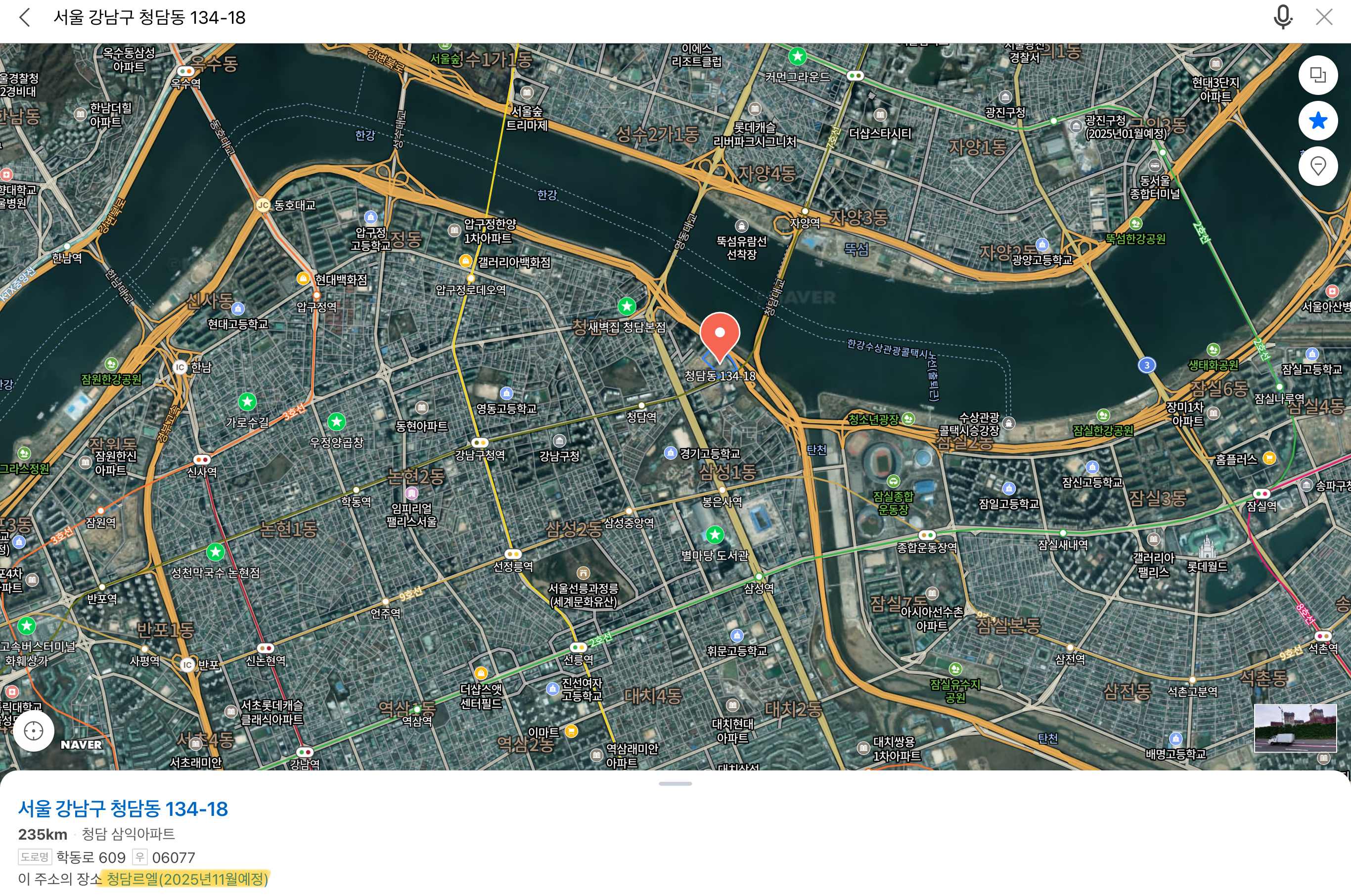This screenshot has height=896, width=1351.
Task: Click 선정릉역 subway station marker
Action: tap(513, 554)
